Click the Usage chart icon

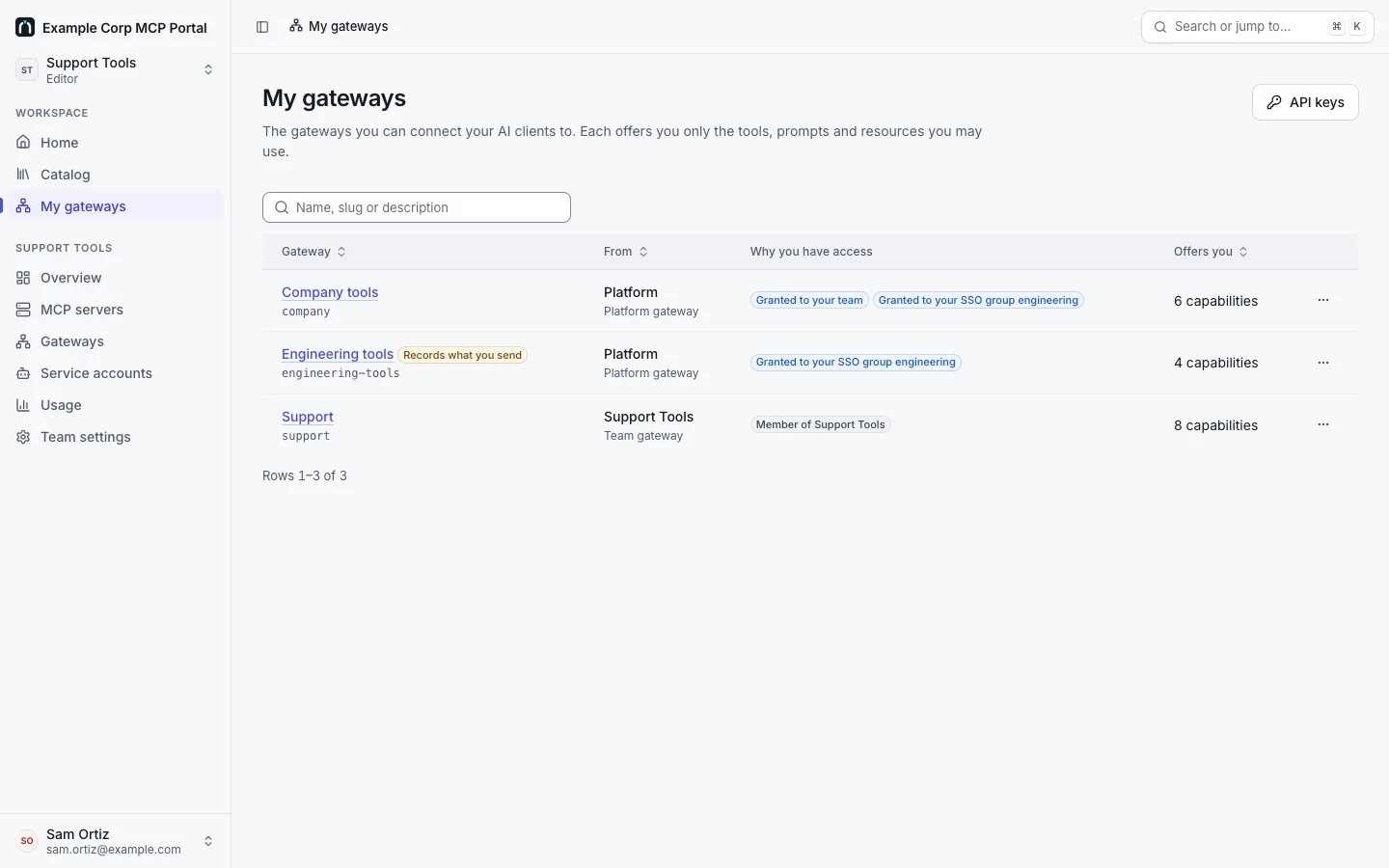pyautogui.click(x=23, y=405)
